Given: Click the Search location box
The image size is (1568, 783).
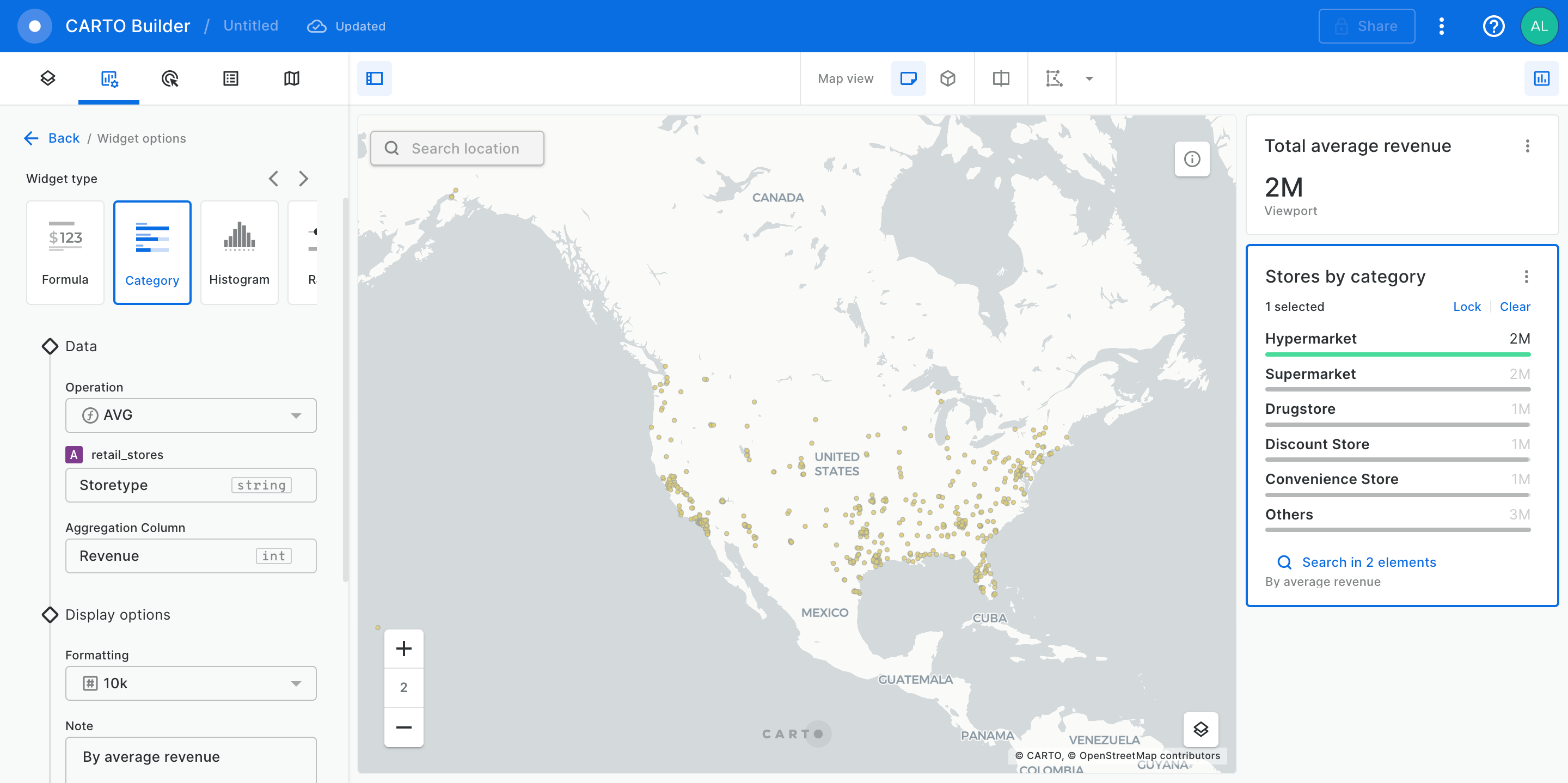Looking at the screenshot, I should pyautogui.click(x=457, y=148).
